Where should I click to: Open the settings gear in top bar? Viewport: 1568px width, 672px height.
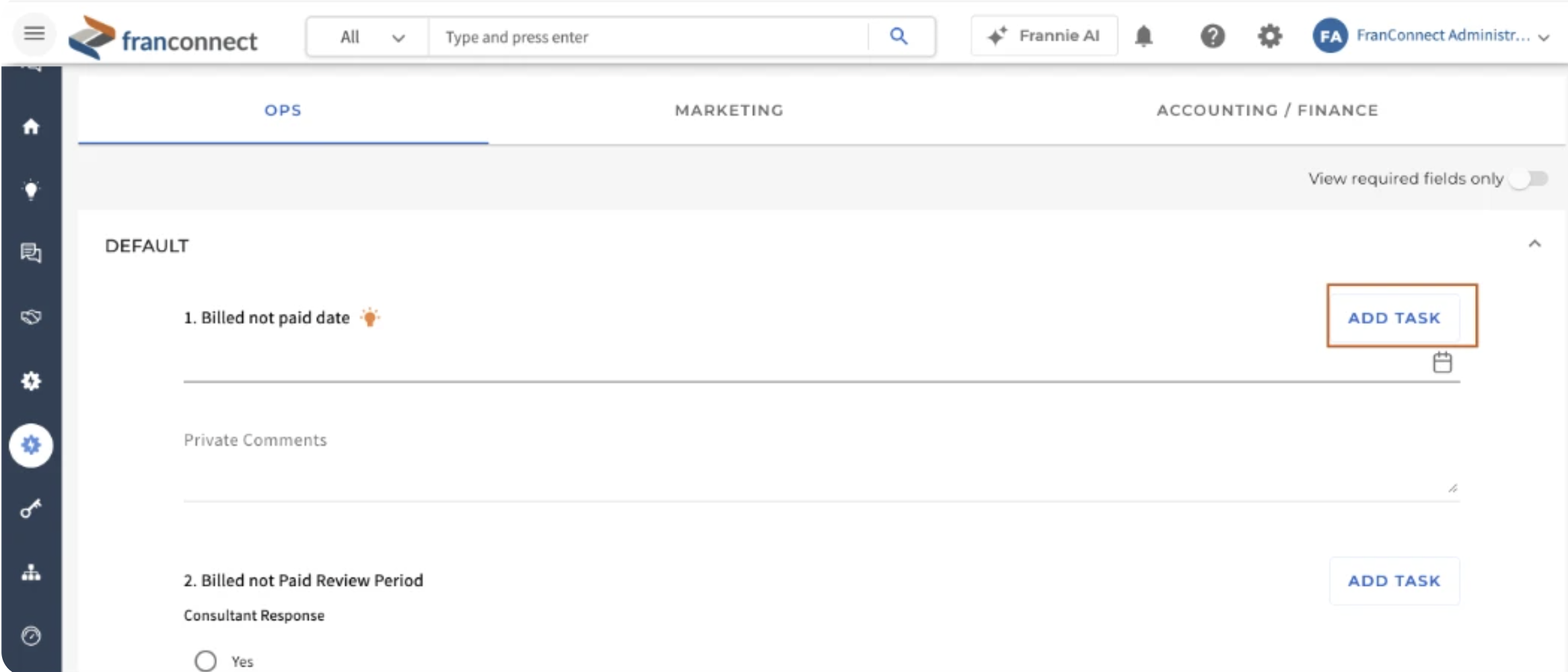(x=1269, y=36)
